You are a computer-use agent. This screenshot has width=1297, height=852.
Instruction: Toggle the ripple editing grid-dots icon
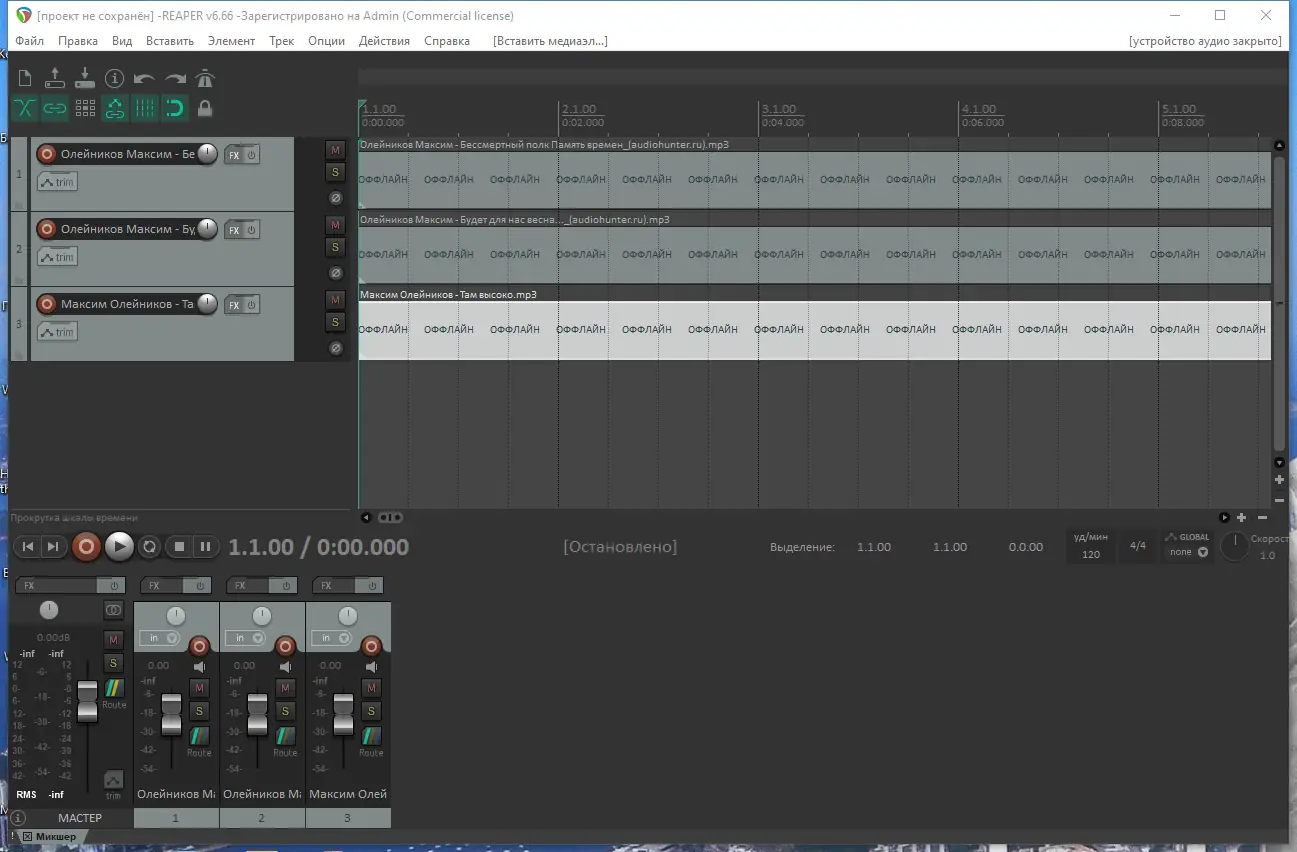pos(85,108)
